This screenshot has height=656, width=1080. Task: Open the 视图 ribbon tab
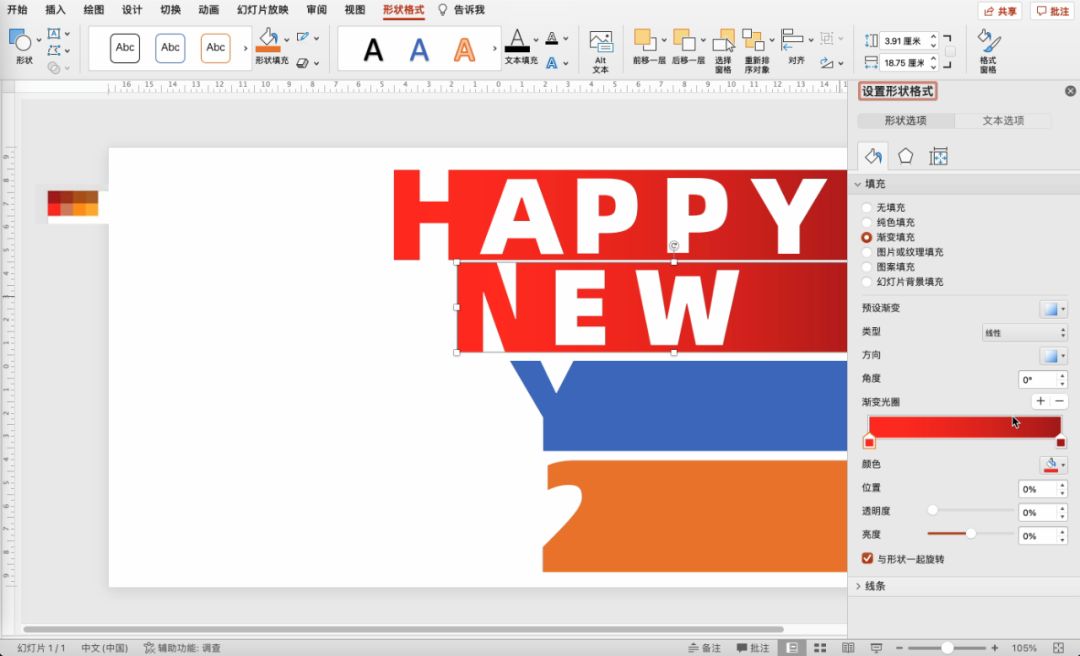pos(355,10)
